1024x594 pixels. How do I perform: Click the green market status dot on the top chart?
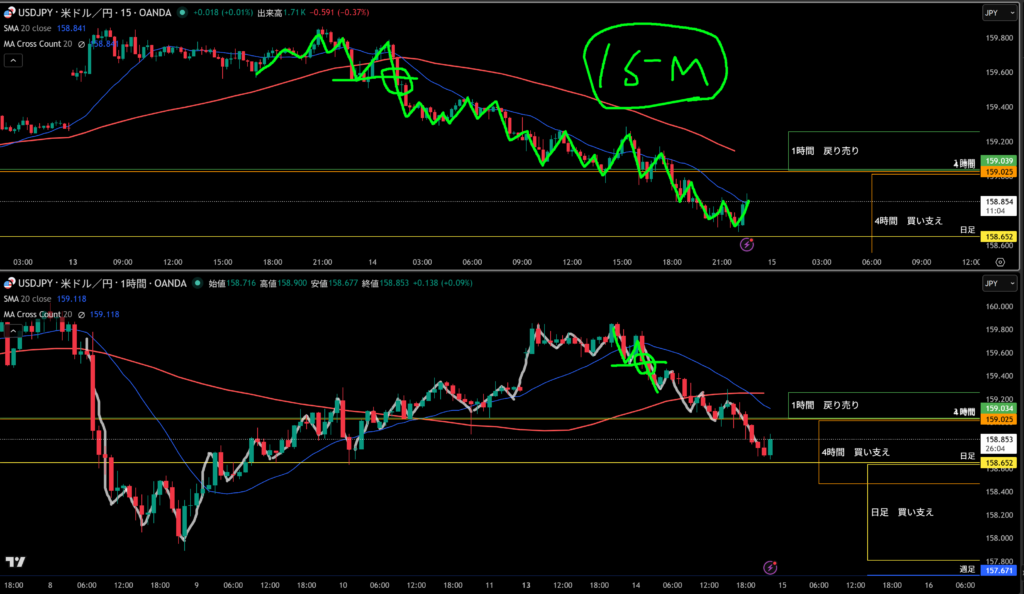click(180, 13)
